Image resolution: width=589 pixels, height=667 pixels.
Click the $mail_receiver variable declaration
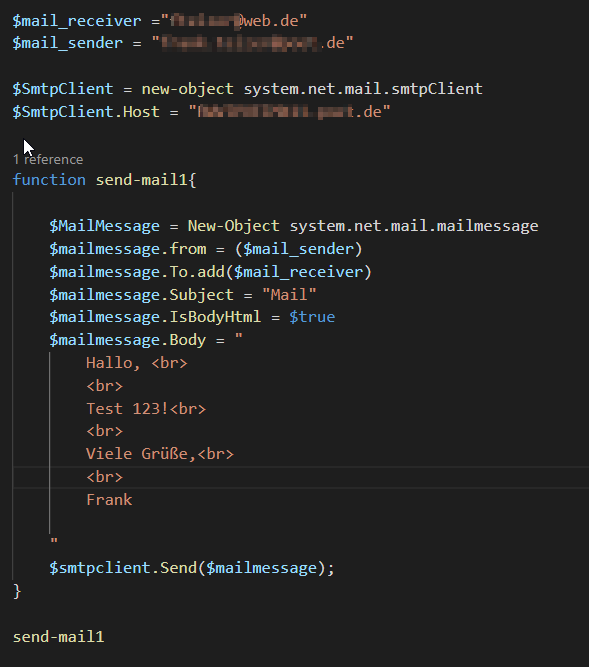coord(77,21)
